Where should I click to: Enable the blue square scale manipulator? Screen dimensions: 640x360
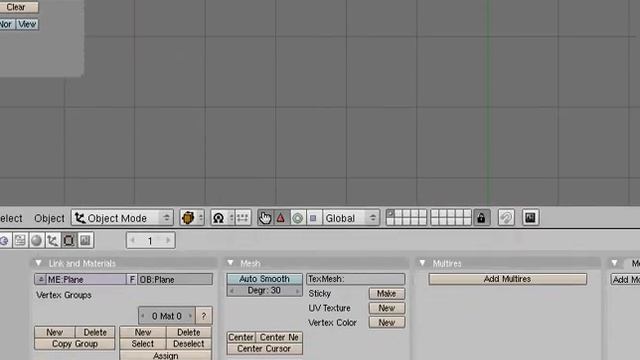[313, 218]
